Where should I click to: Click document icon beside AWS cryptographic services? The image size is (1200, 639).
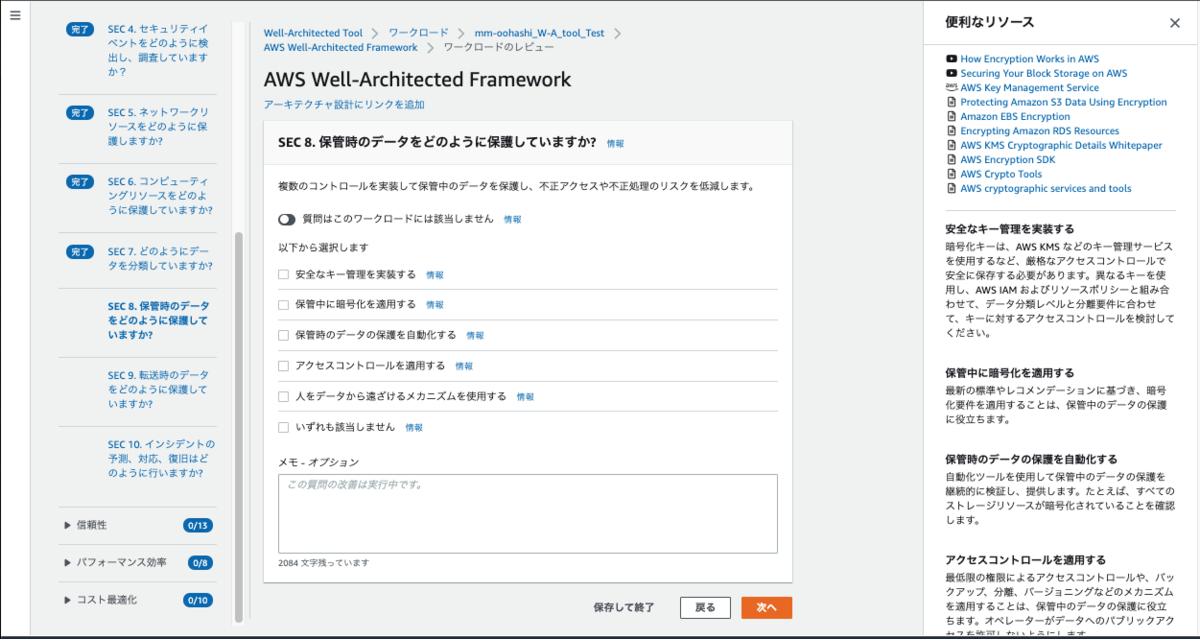point(951,188)
